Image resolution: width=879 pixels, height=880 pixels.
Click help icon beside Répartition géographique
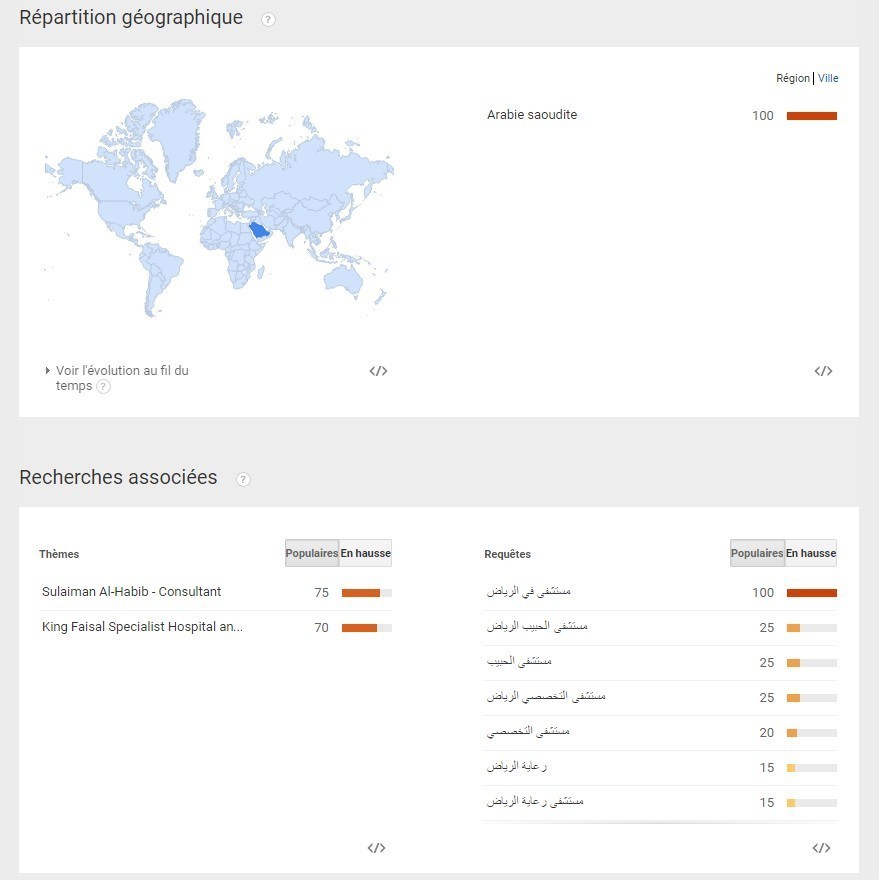[268, 19]
